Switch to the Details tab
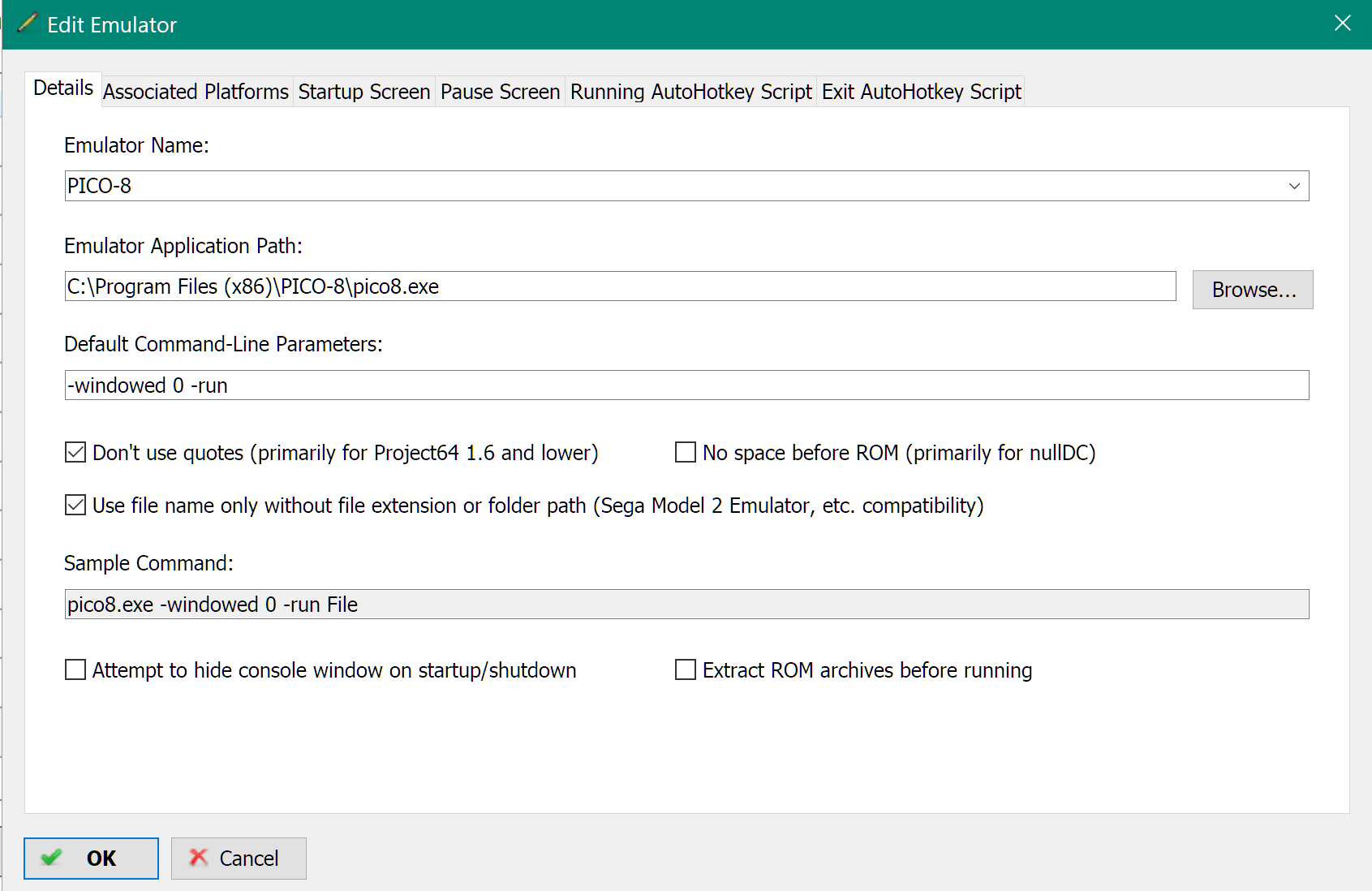The width and height of the screenshot is (1372, 891). tap(63, 88)
